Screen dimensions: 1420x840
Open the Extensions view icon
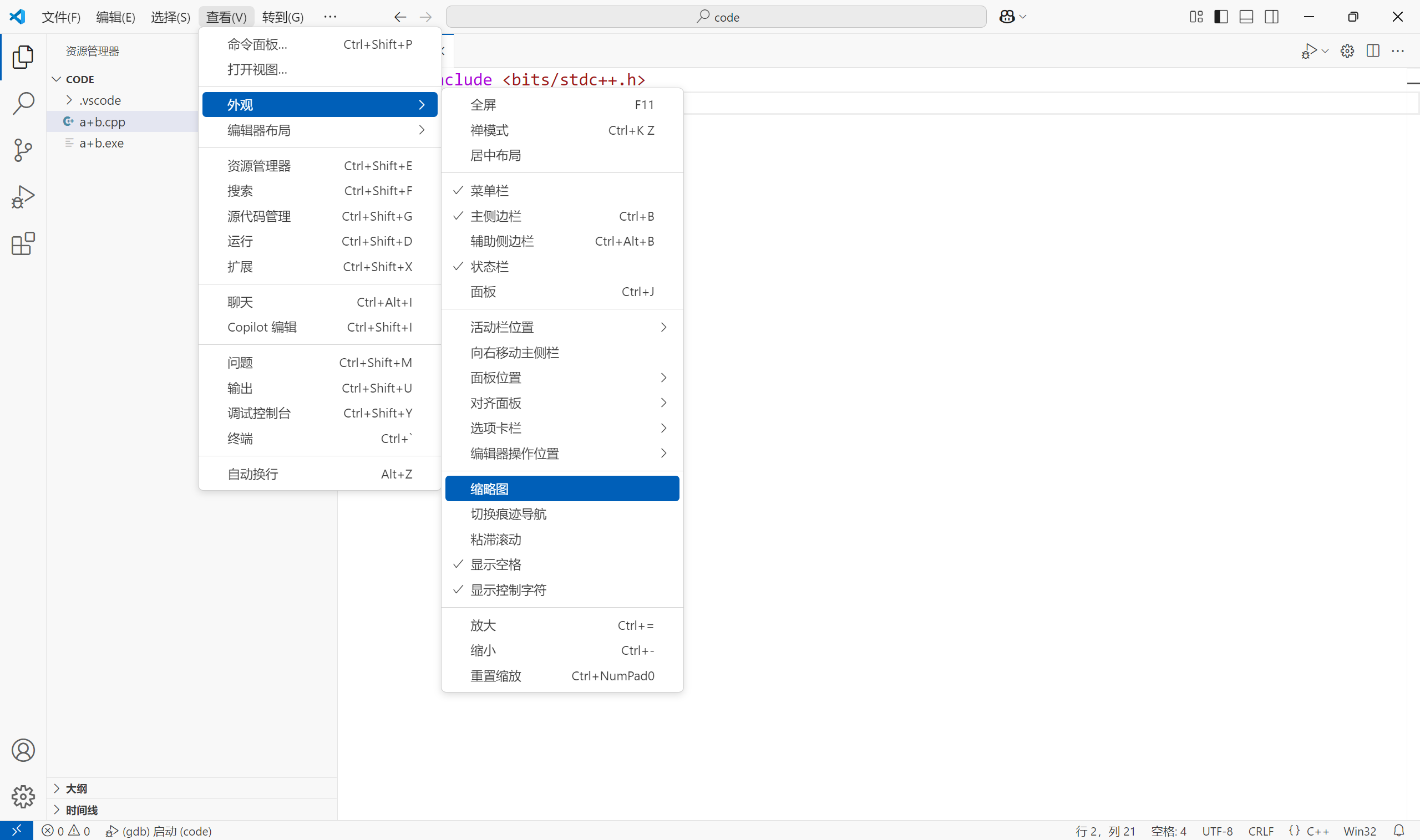[x=23, y=244]
